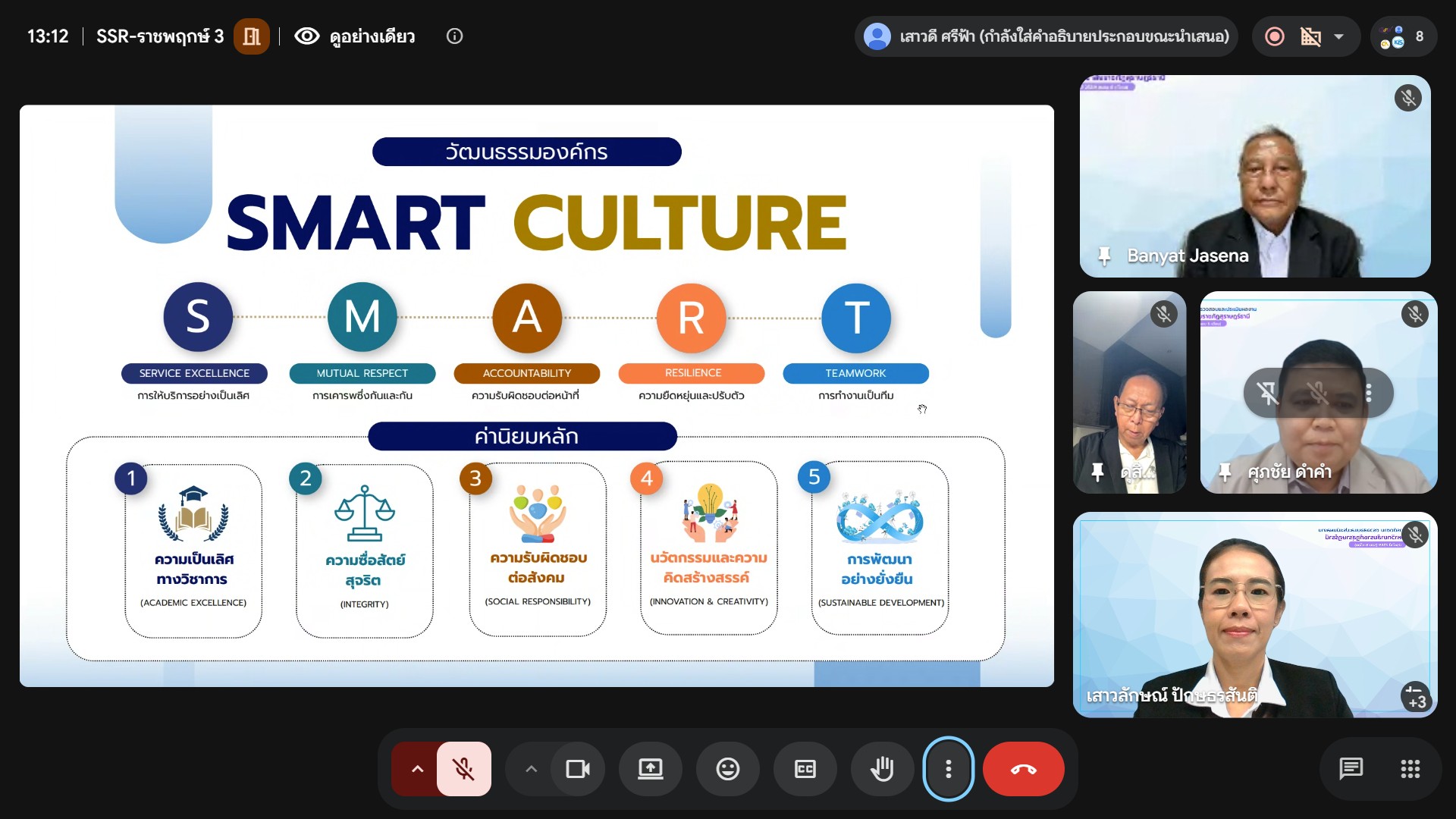Open dropdown arrow next to recording icon
This screenshot has height=819, width=1456.
(1338, 36)
